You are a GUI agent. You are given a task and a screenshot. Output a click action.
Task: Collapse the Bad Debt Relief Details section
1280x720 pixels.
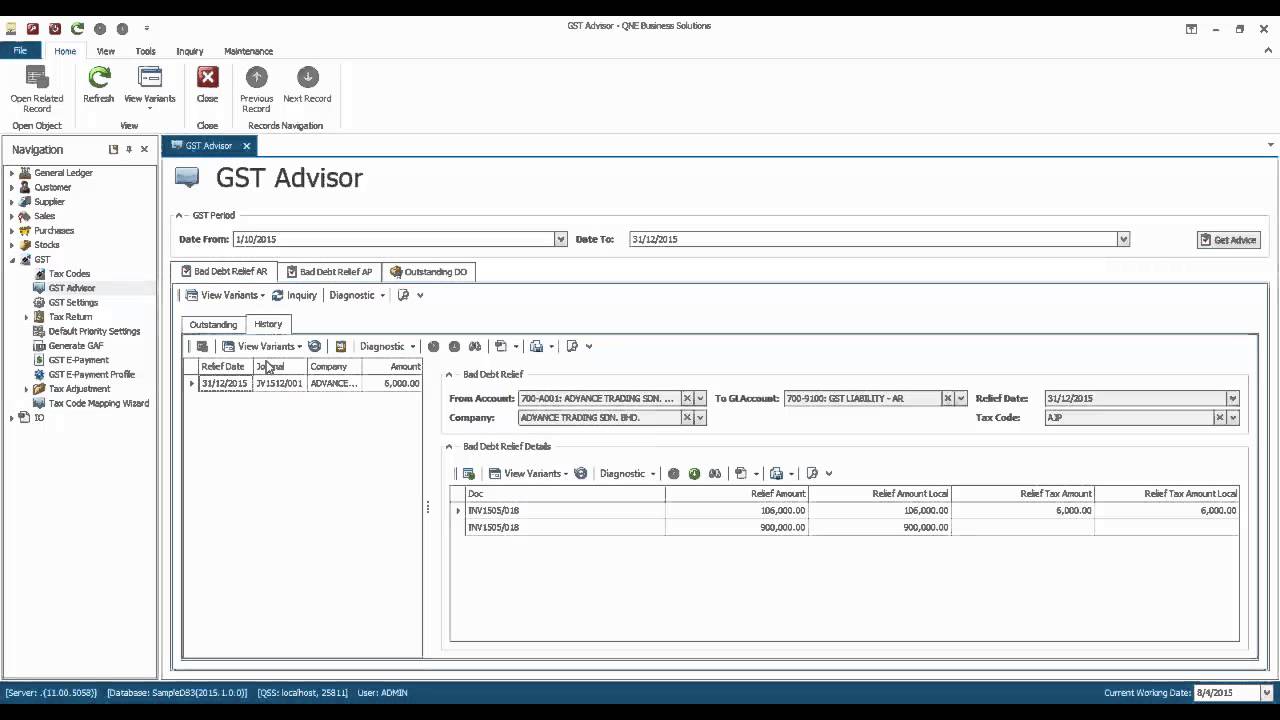[x=449, y=446]
